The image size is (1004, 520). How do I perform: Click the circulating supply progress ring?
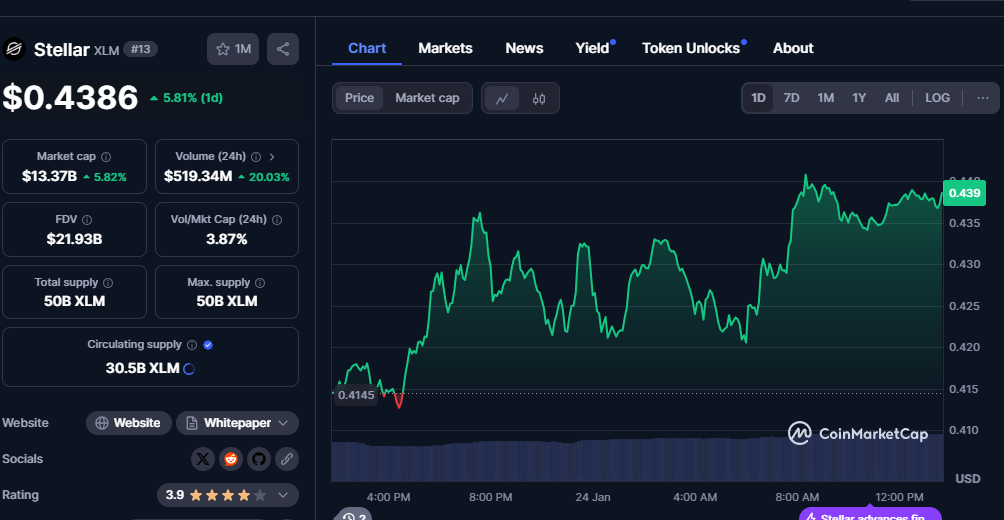pos(189,369)
